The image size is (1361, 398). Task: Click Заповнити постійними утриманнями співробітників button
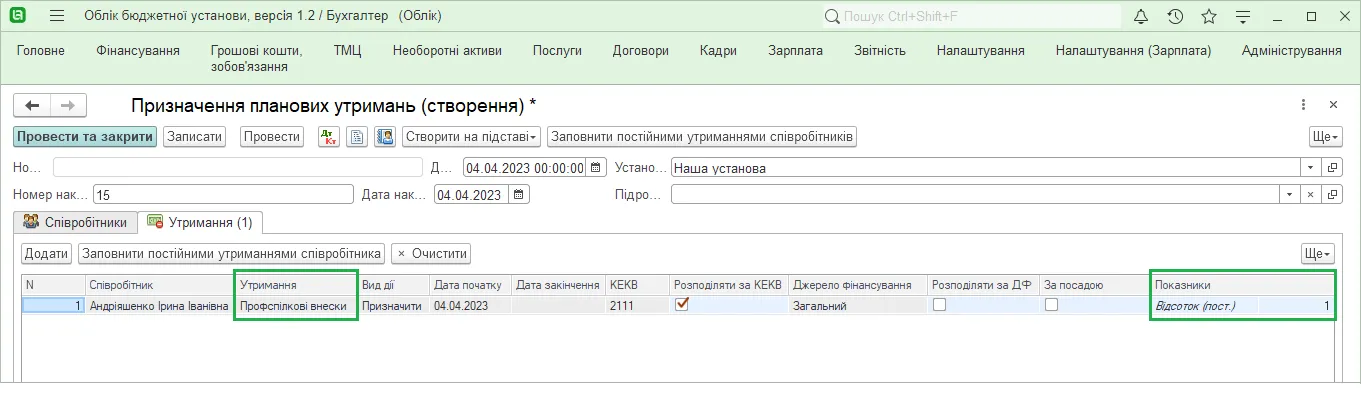click(702, 137)
